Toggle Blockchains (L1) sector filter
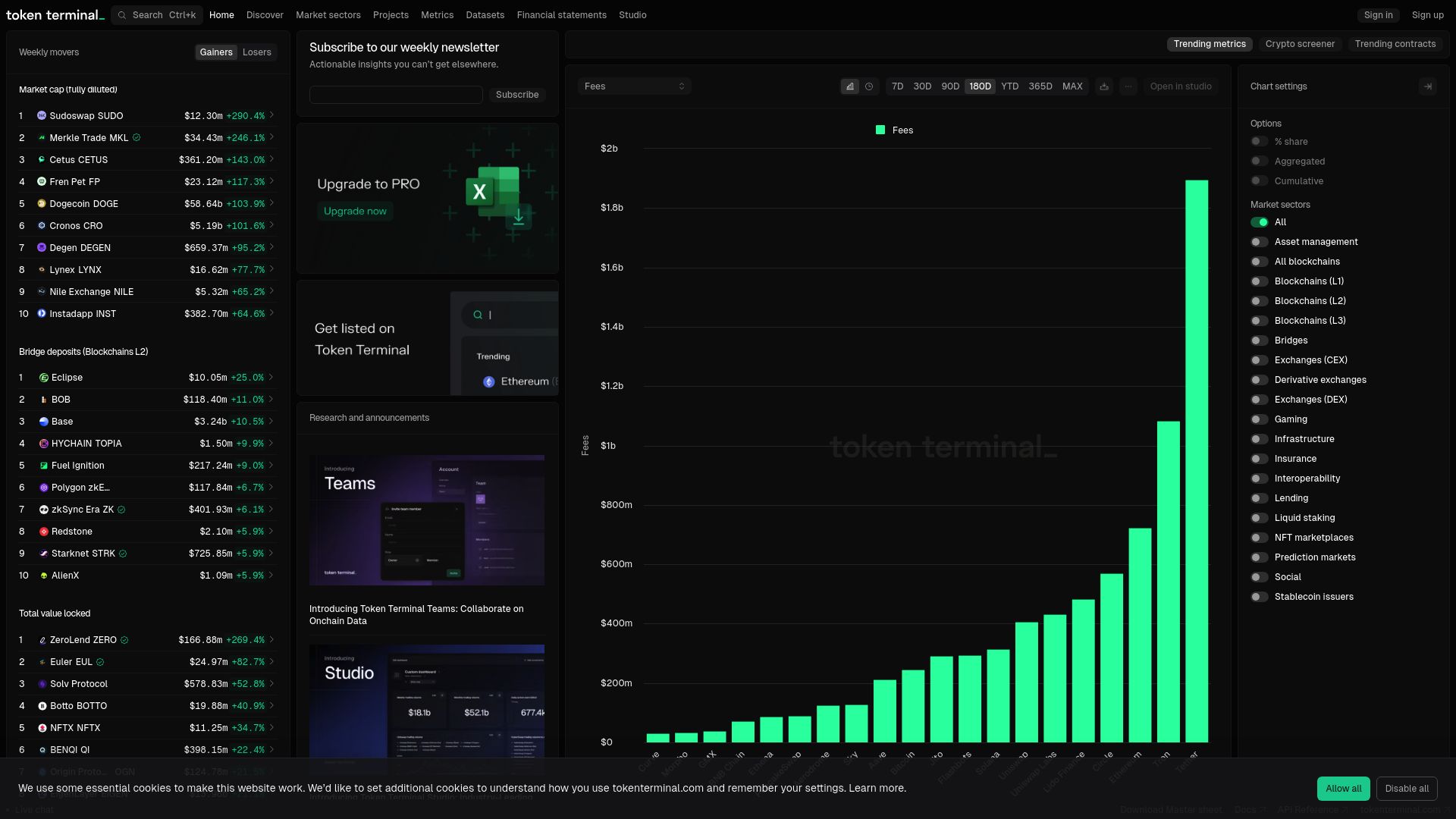 coord(1260,281)
